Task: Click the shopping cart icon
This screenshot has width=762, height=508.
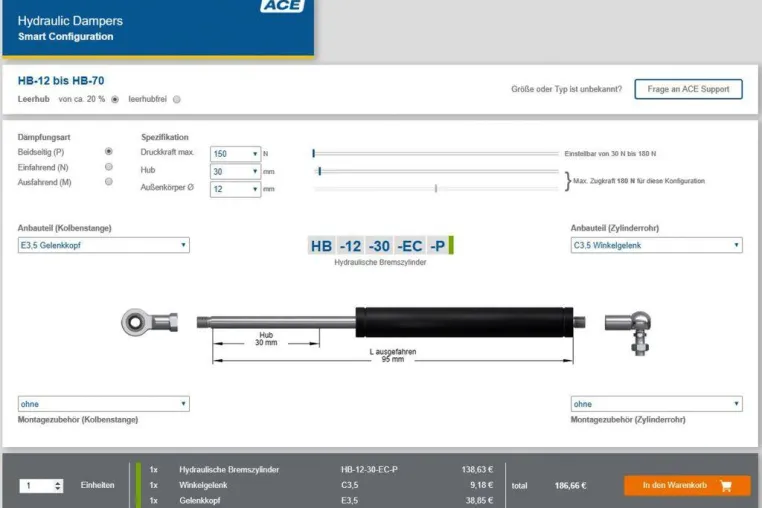Action: click(726, 486)
